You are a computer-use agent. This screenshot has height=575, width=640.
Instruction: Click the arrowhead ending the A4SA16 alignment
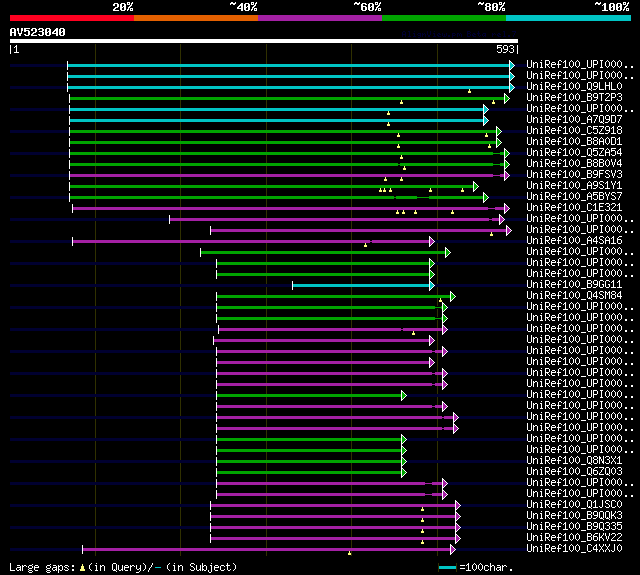[432, 242]
